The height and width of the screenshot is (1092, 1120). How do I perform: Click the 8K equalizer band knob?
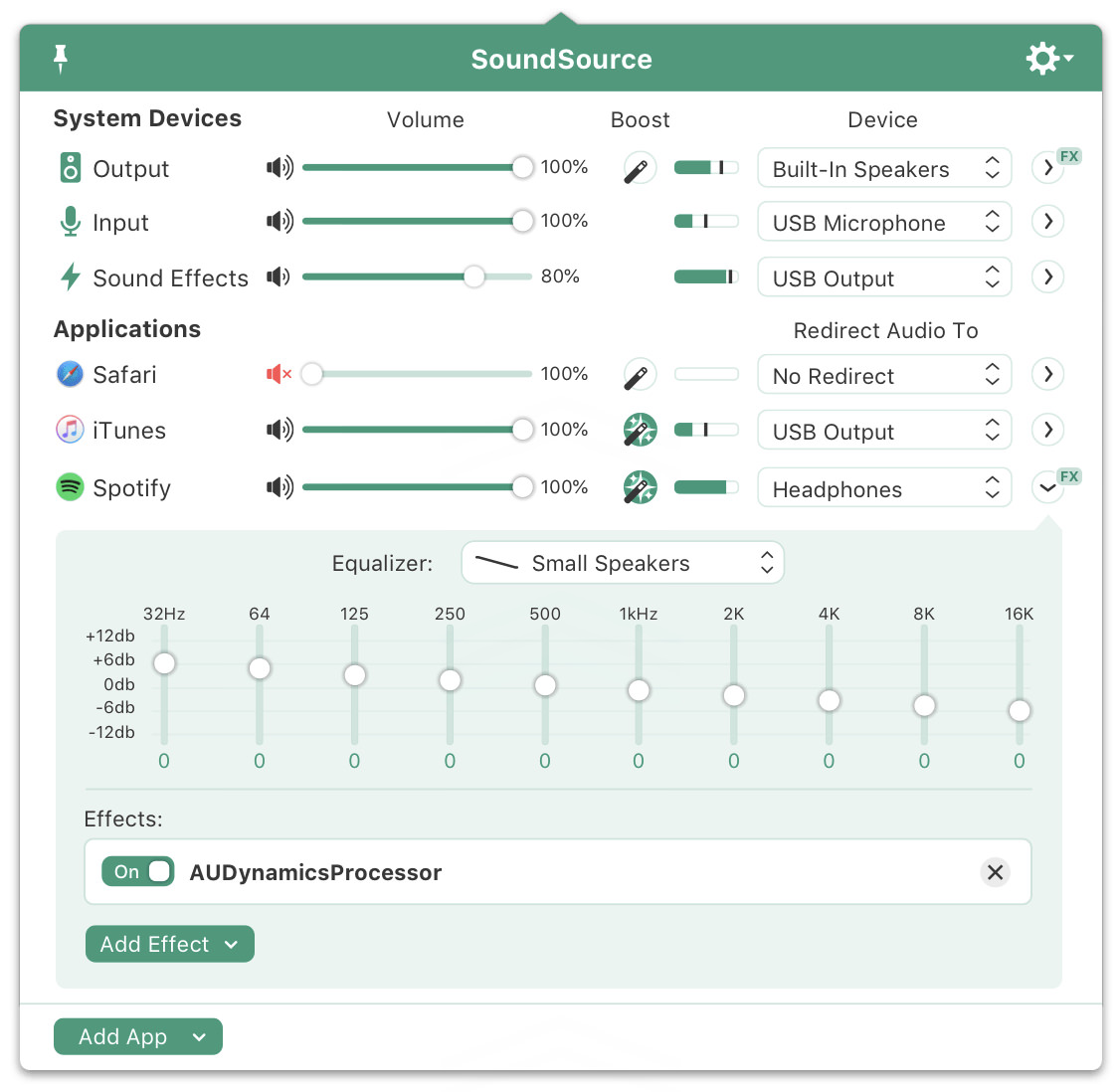click(924, 705)
